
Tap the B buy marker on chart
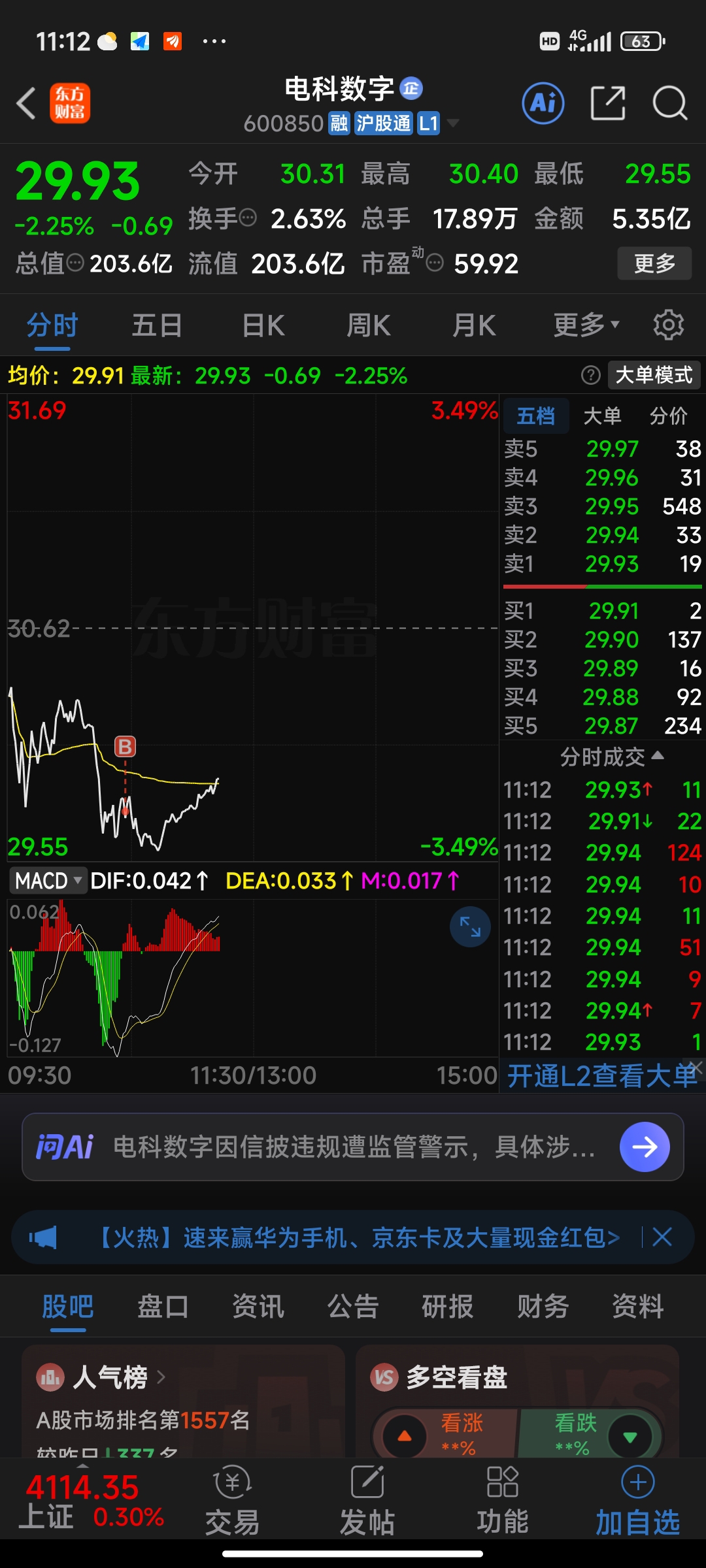(x=126, y=746)
